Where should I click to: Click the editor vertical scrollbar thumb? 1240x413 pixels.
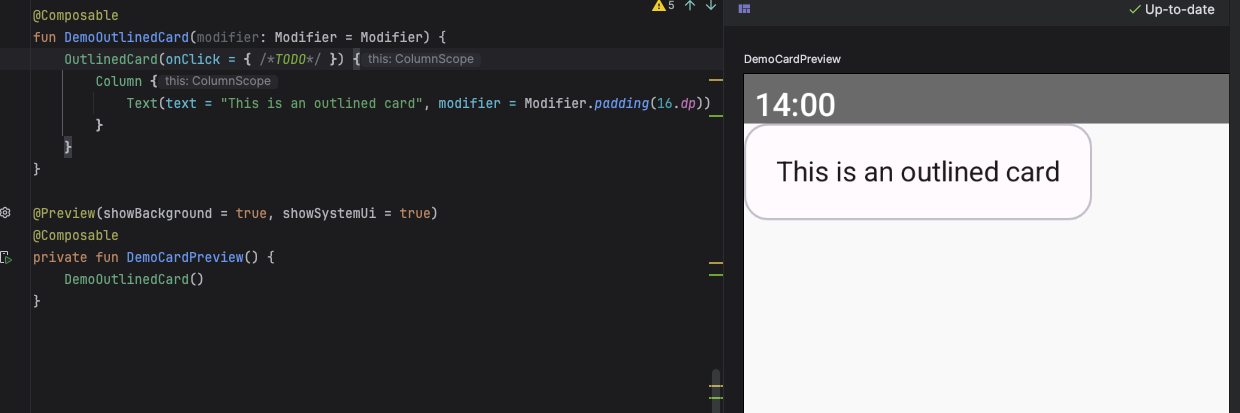(x=715, y=385)
